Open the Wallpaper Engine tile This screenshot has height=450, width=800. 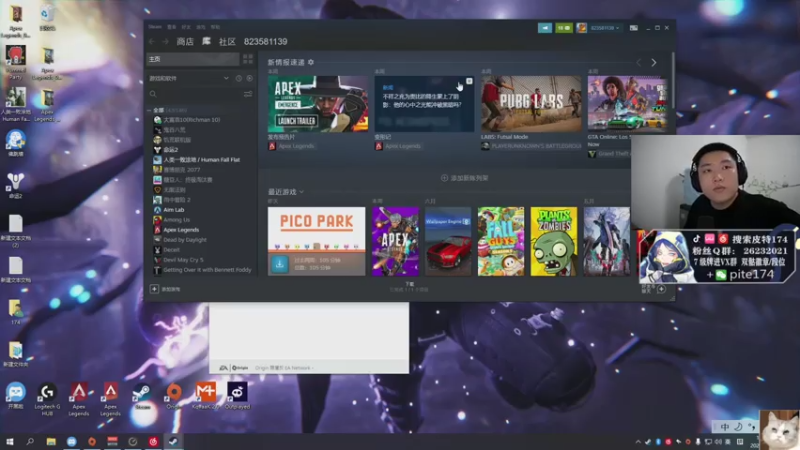(448, 241)
